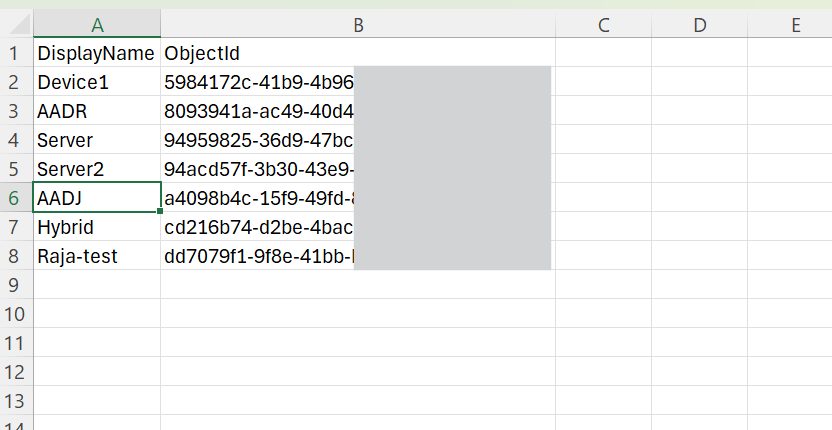Select the Hybrid cell

click(x=97, y=227)
